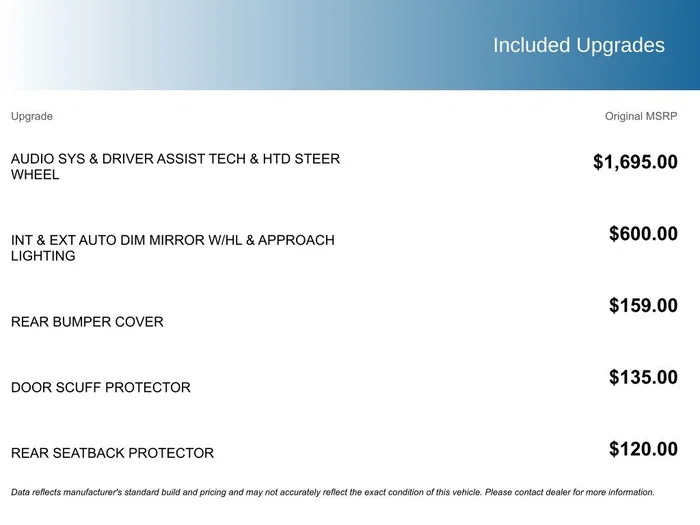Click the word WHEEL in first upgrade
Screen dimensions: 700x525
pos(35,175)
